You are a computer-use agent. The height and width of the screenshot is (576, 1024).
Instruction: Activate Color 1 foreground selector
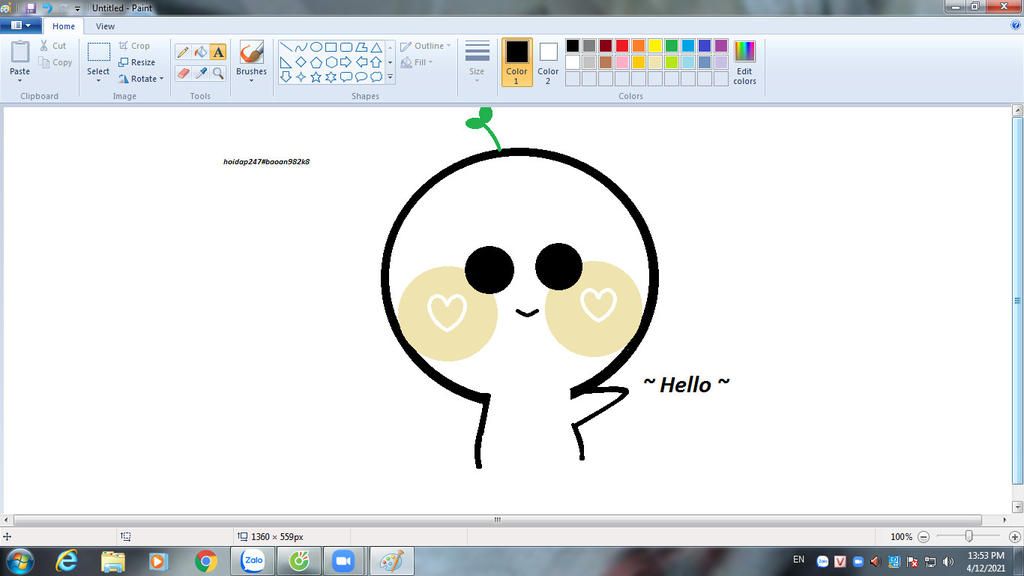(x=517, y=62)
